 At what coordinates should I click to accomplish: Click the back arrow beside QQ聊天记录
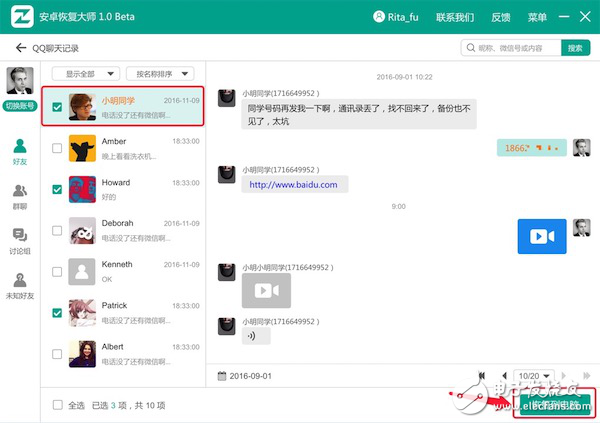(20, 48)
